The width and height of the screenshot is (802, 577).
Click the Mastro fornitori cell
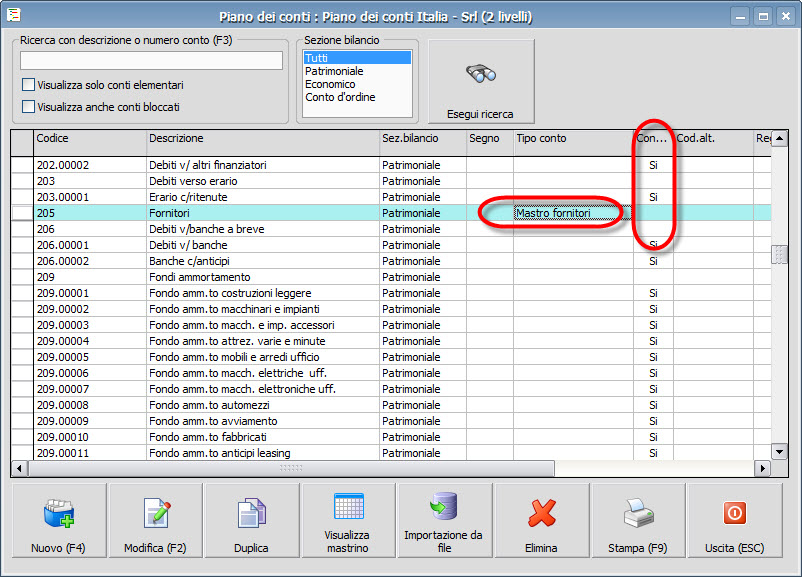pyautogui.click(x=573, y=213)
